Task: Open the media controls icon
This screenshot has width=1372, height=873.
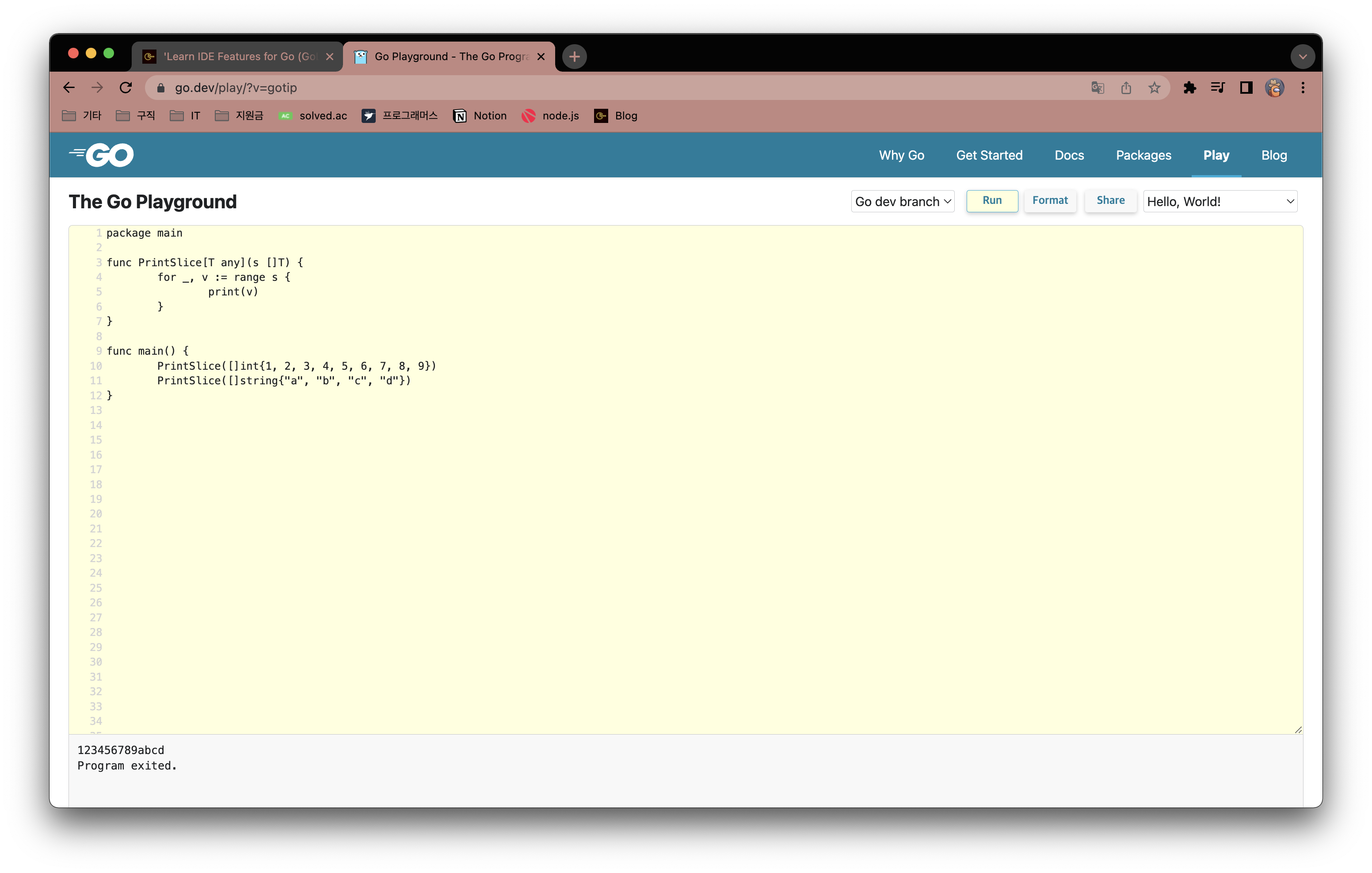Action: coord(1218,88)
